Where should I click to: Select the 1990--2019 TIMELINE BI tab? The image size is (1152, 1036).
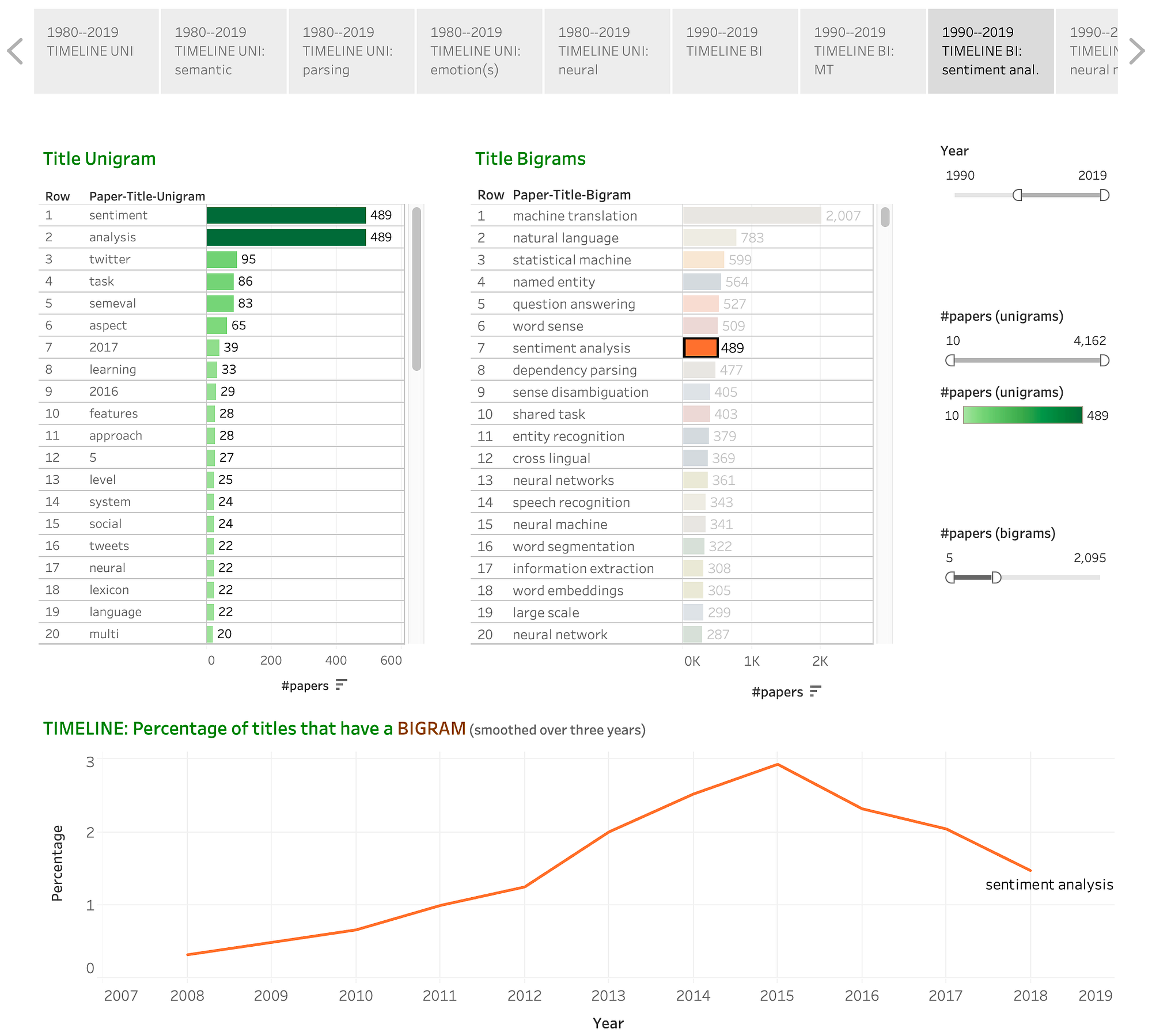(734, 51)
